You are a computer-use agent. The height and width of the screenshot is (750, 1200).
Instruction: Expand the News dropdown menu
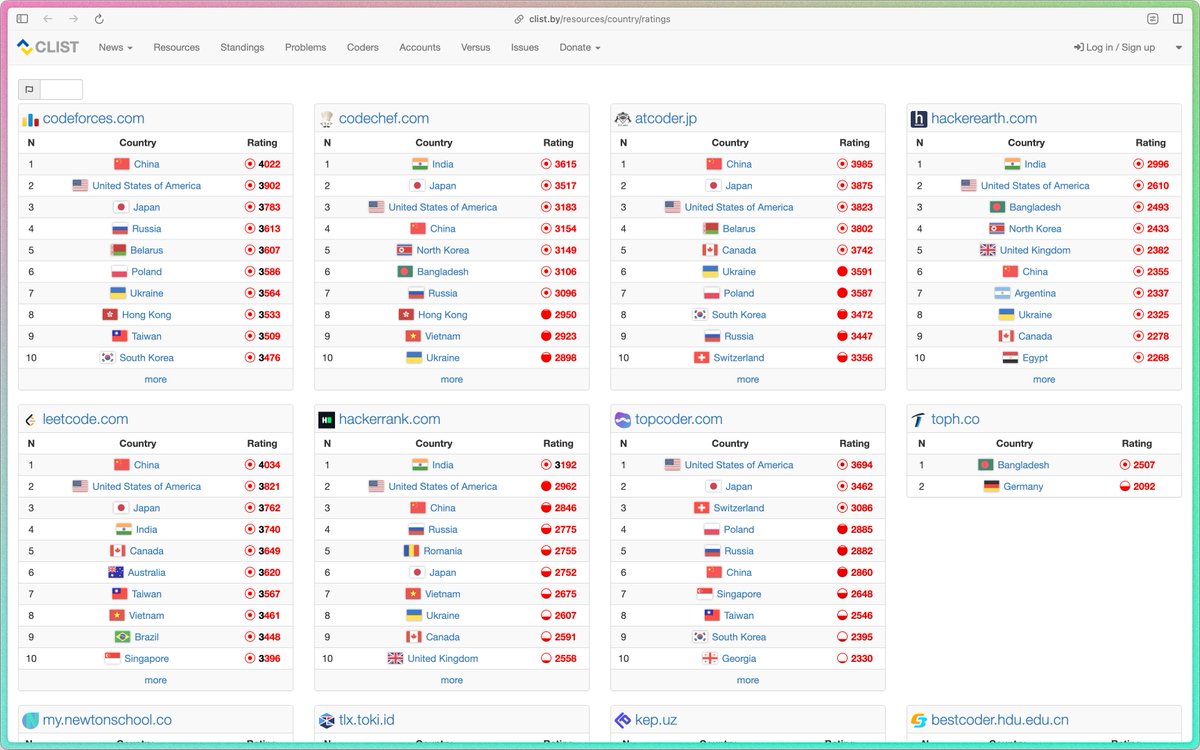tap(115, 47)
